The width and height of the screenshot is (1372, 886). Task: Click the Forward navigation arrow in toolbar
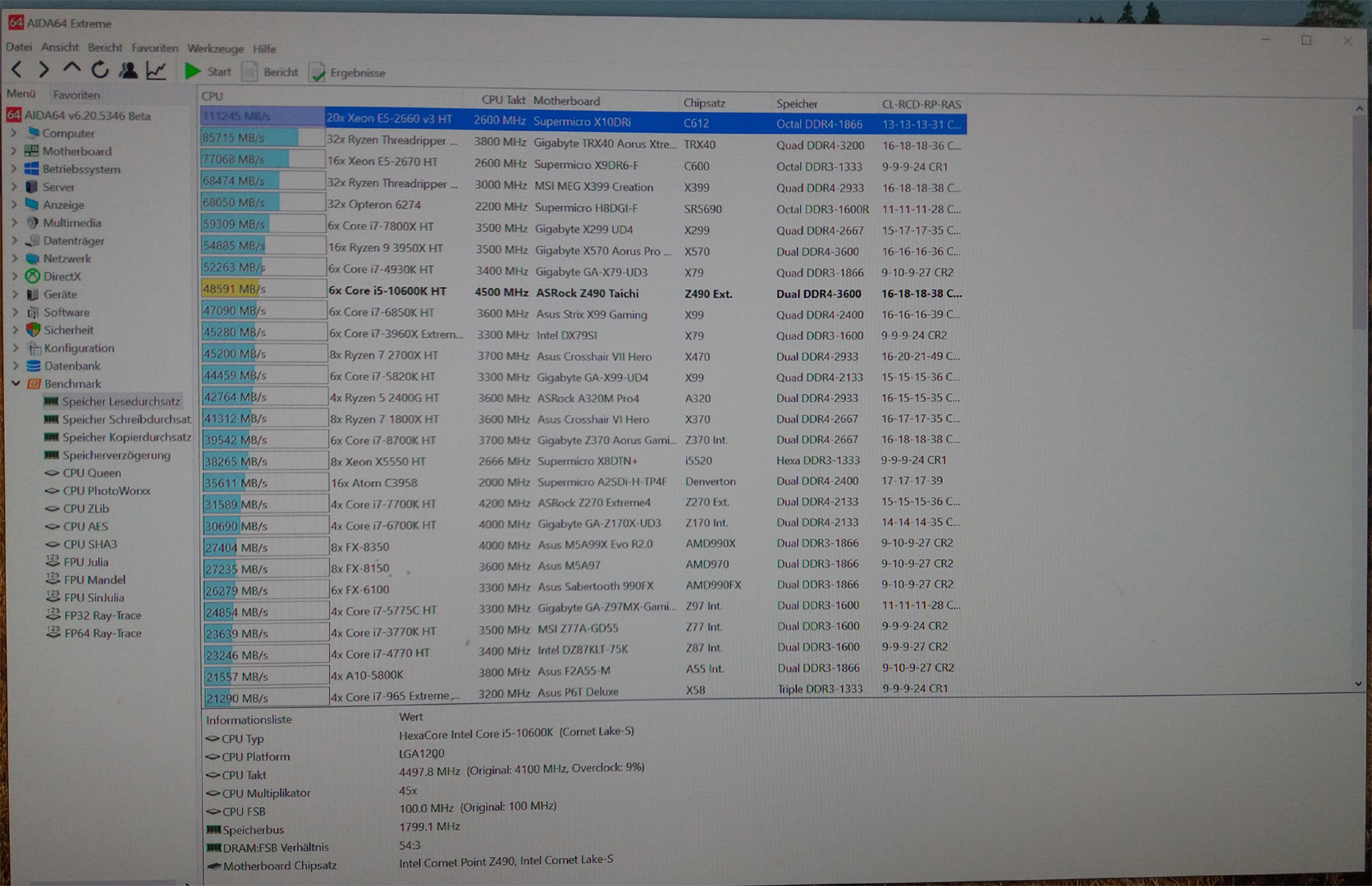tap(43, 70)
